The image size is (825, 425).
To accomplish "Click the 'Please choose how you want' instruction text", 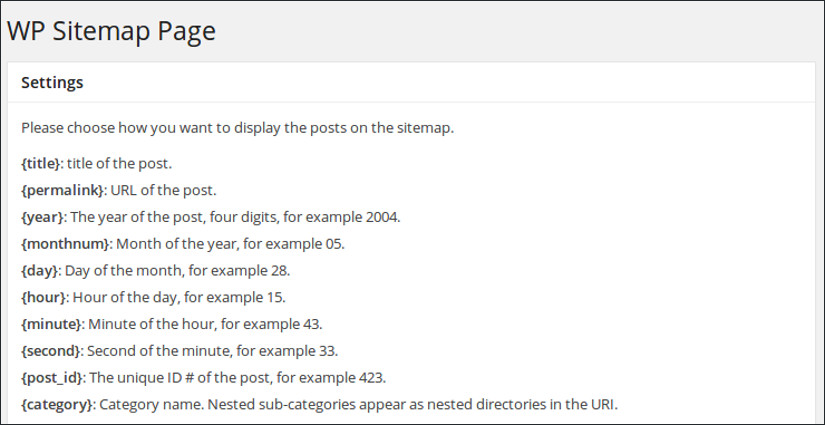I will 237,128.
